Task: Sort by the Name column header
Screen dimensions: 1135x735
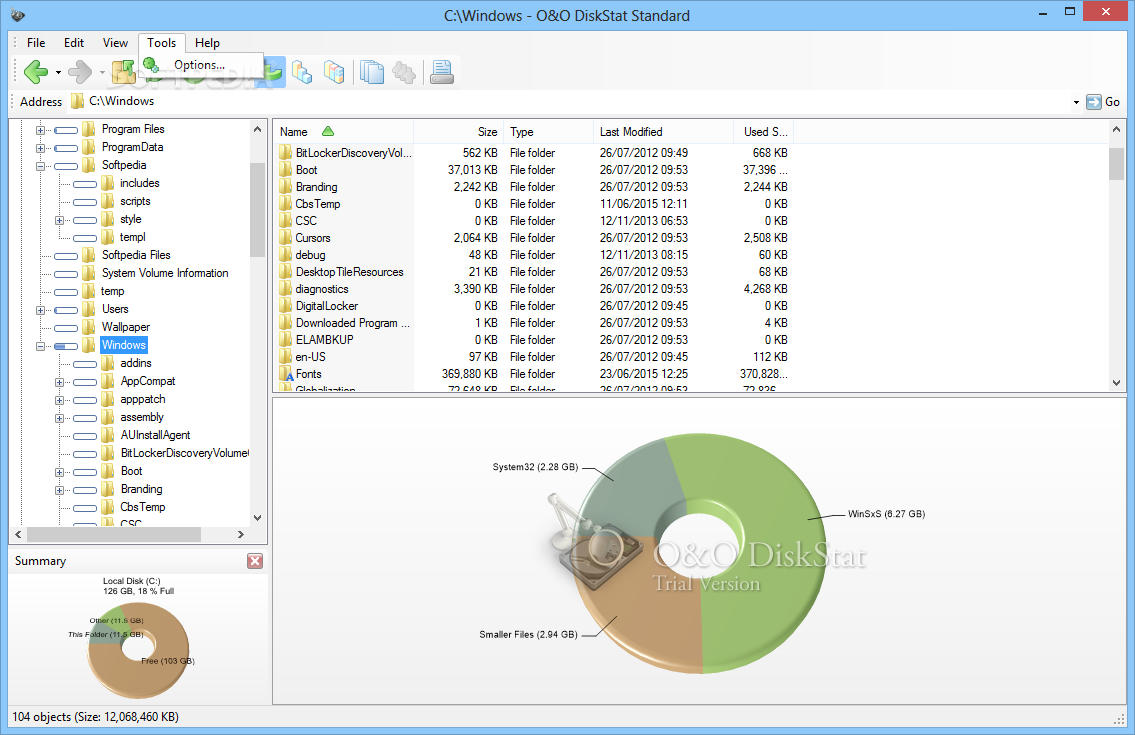Action: click(343, 132)
